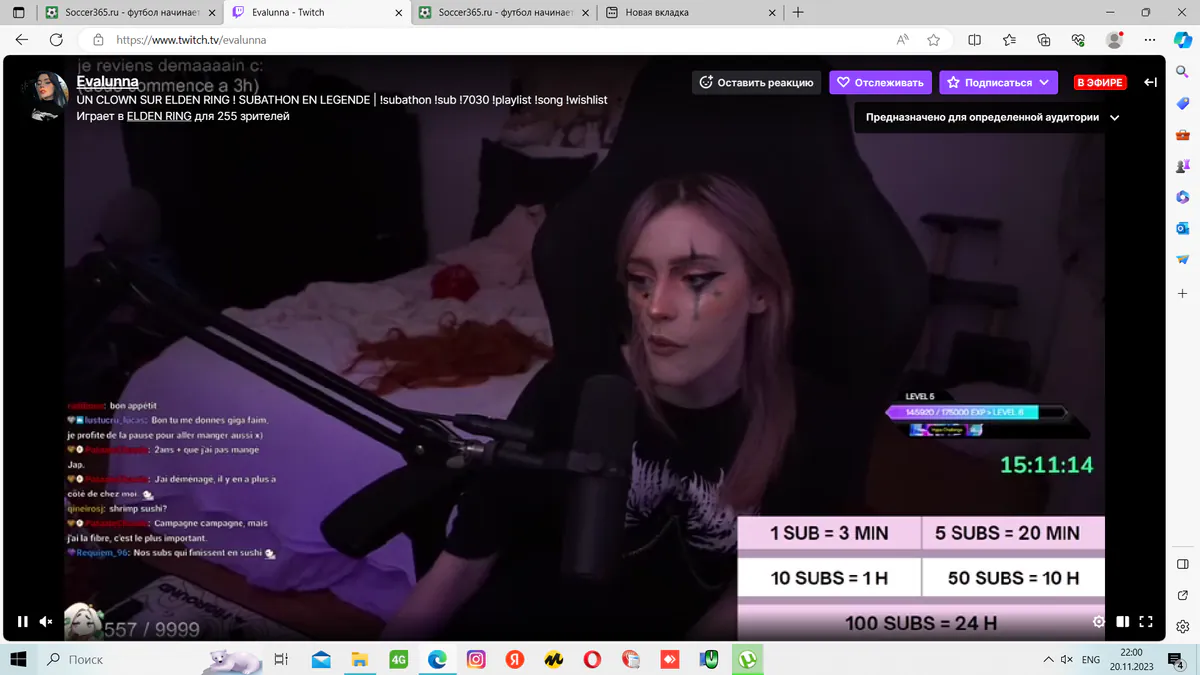The height and width of the screenshot is (675, 1200).
Task: Close the Evalunna - Twitch tab
Action: [x=397, y=13]
